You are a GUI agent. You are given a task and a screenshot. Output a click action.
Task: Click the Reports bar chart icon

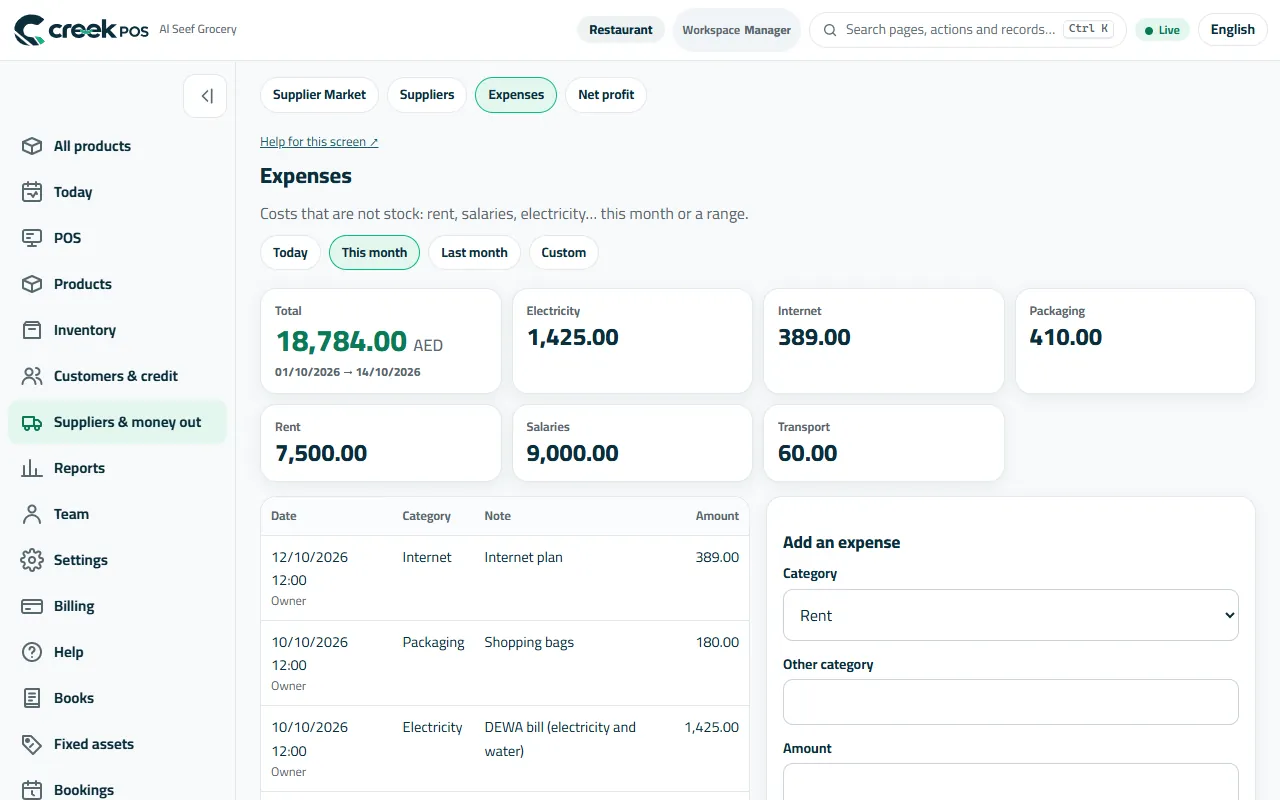[x=32, y=468]
